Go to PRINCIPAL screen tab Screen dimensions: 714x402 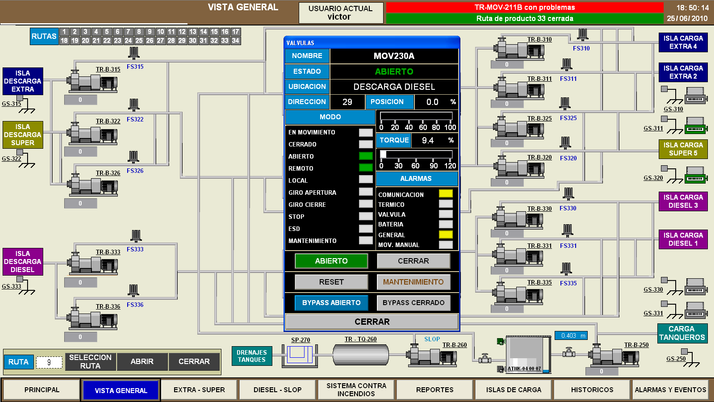coord(42,390)
